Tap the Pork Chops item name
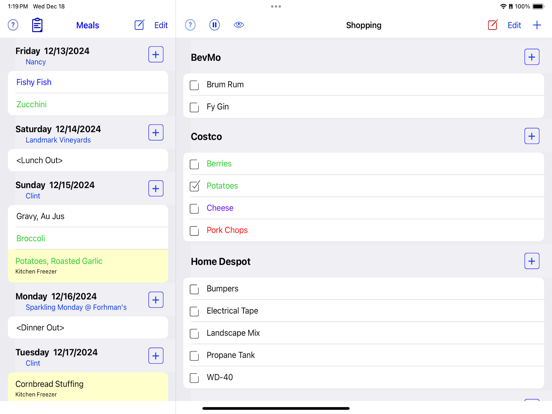The width and height of the screenshot is (552, 414). (227, 230)
